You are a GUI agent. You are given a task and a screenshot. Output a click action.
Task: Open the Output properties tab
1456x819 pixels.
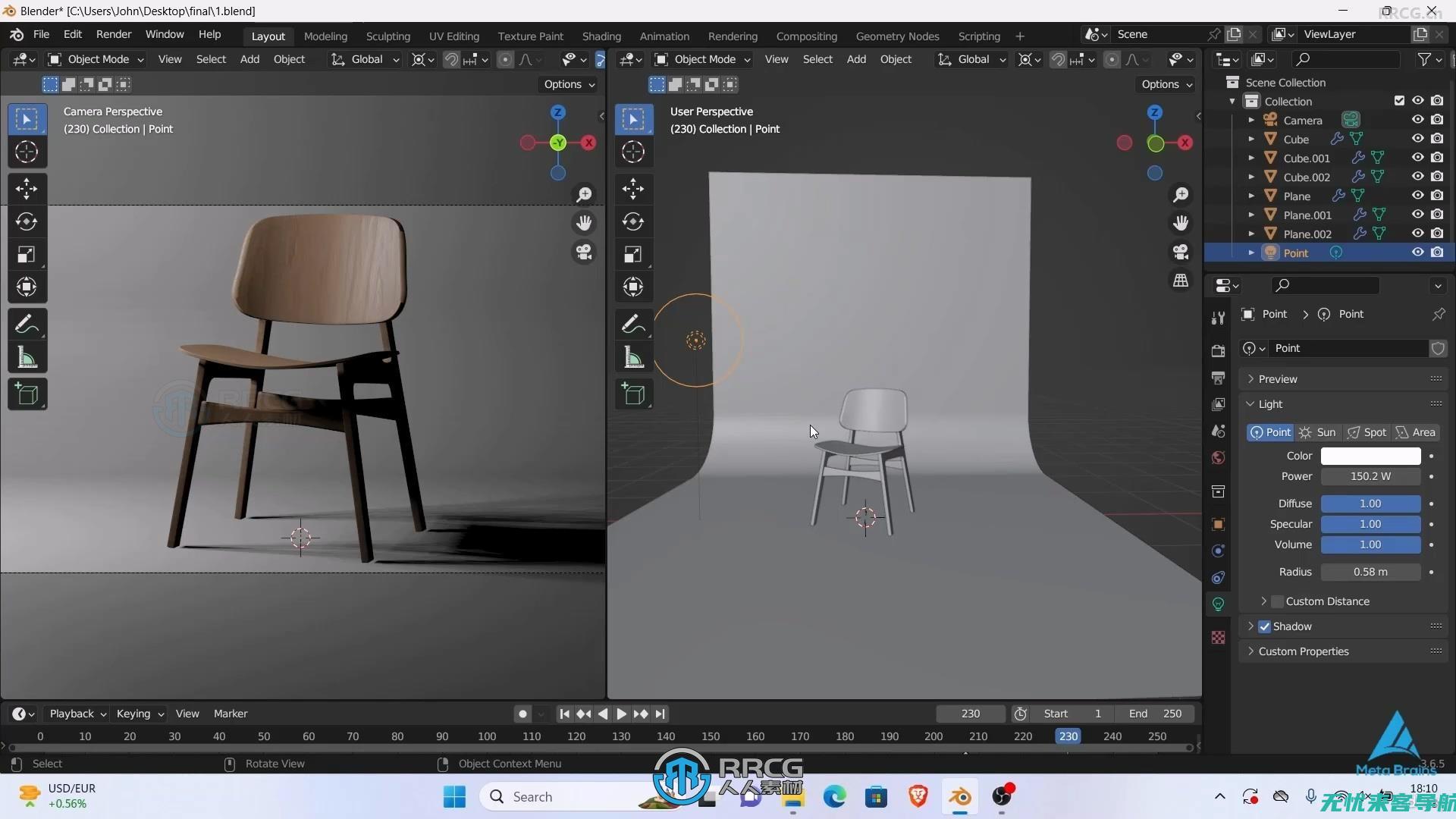pyautogui.click(x=1218, y=378)
